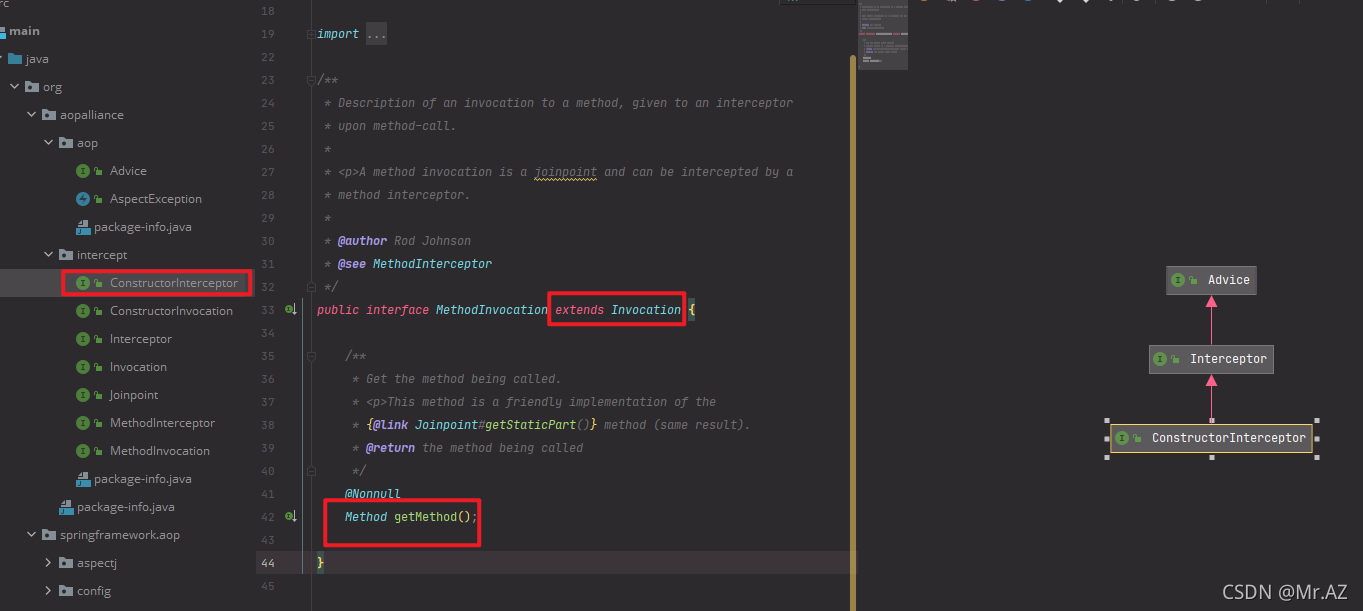1363x611 pixels.
Task: Collapse the intercept package node
Action: (48, 255)
